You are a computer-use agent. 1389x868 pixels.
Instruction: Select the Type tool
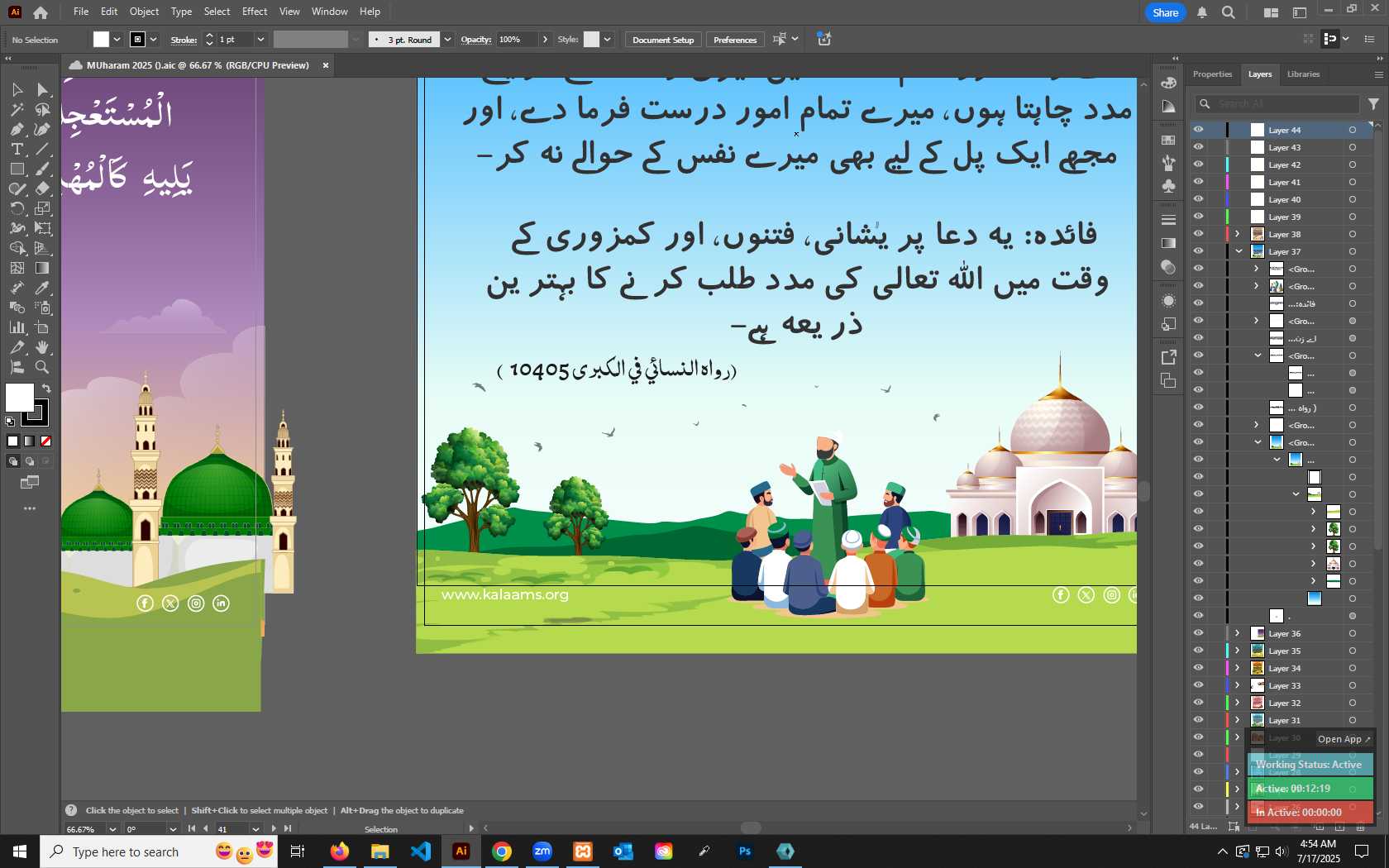coord(17,149)
